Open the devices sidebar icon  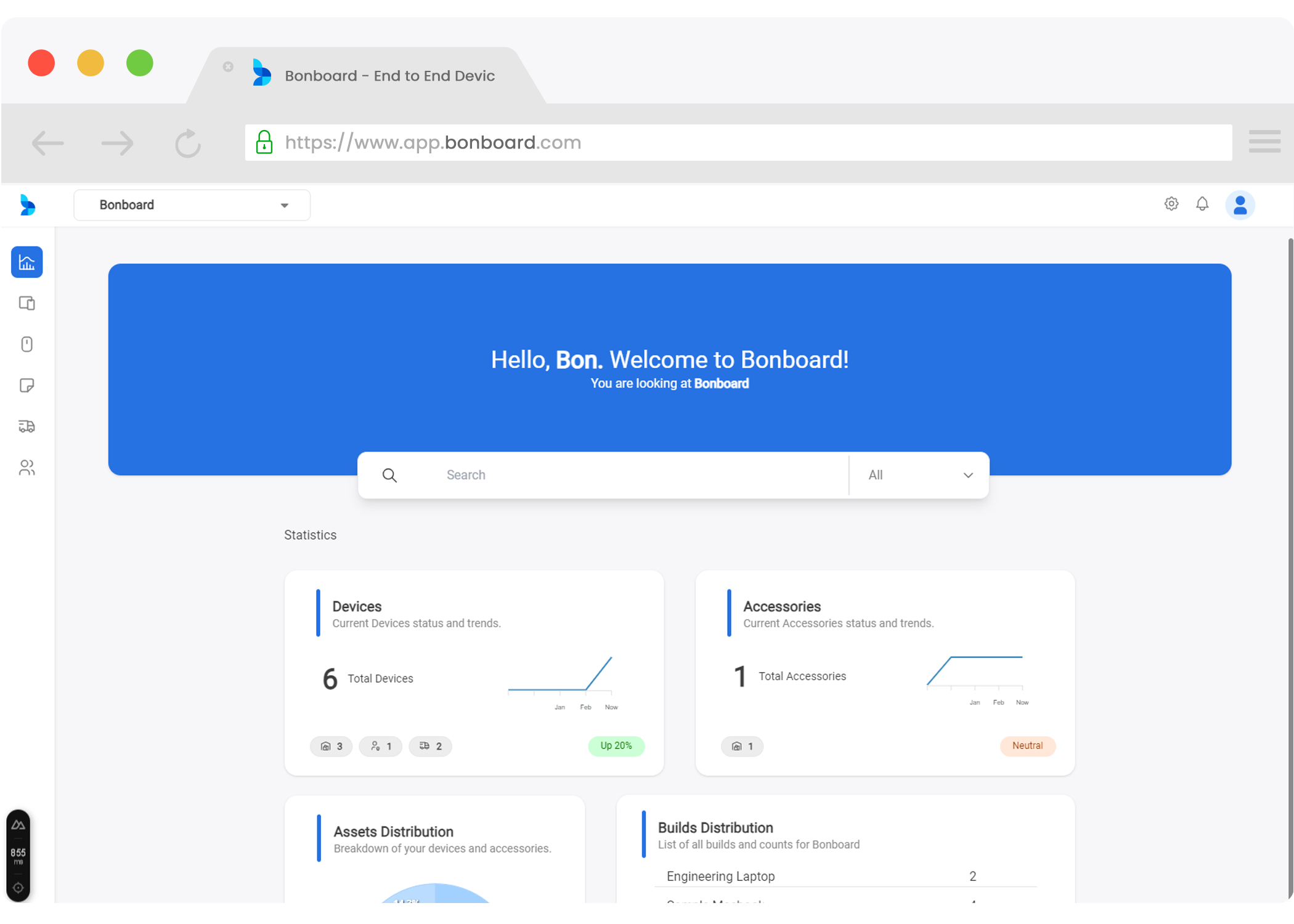pyautogui.click(x=26, y=303)
